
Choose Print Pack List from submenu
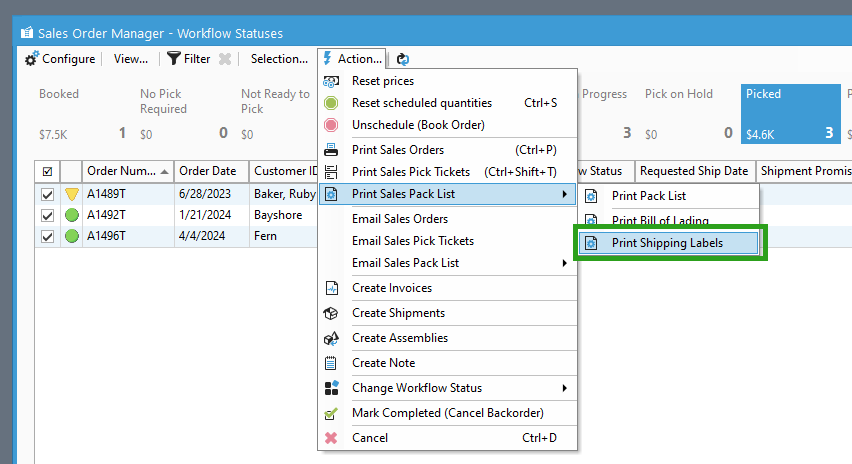[649, 196]
